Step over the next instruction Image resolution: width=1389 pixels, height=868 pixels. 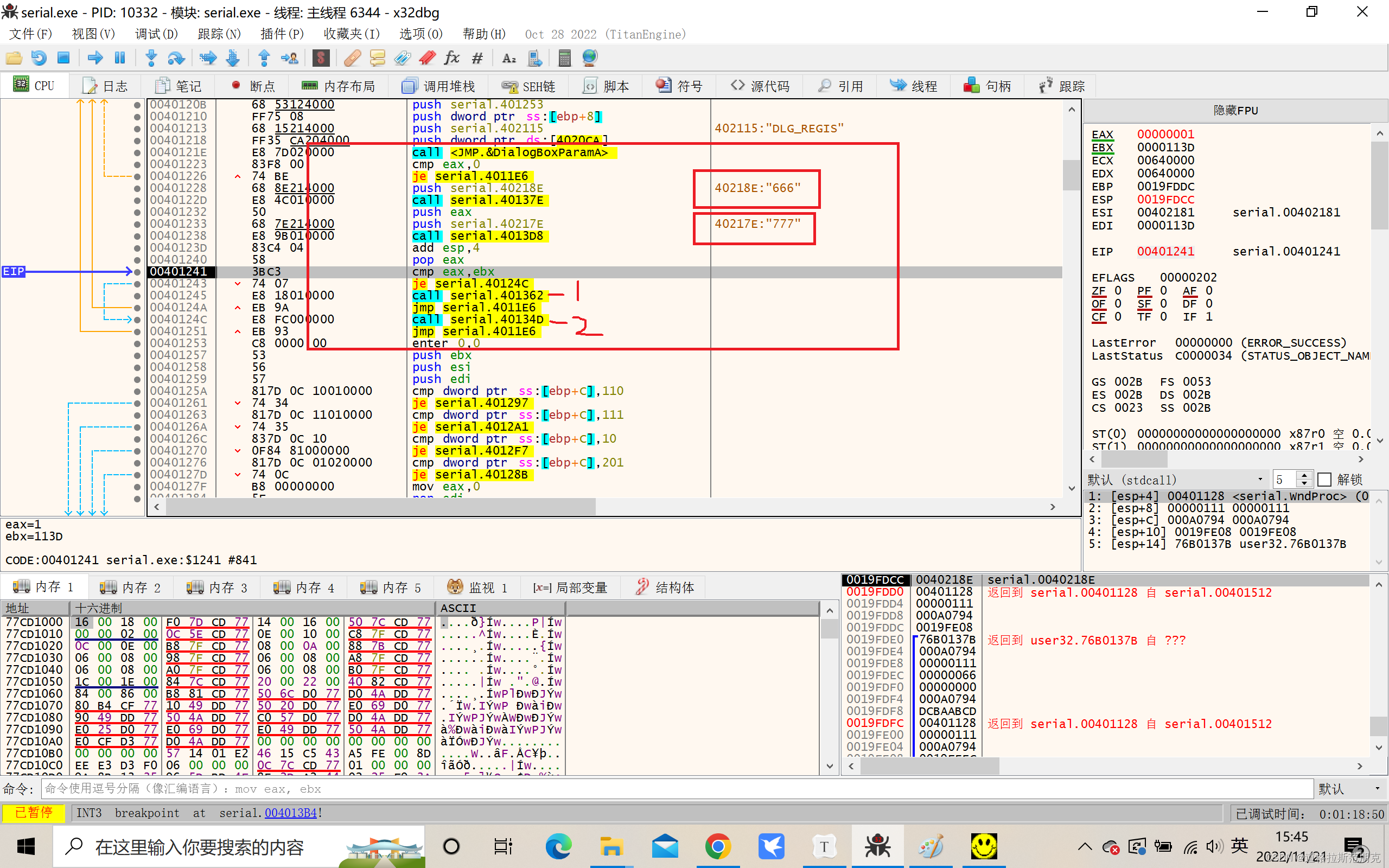(x=176, y=58)
